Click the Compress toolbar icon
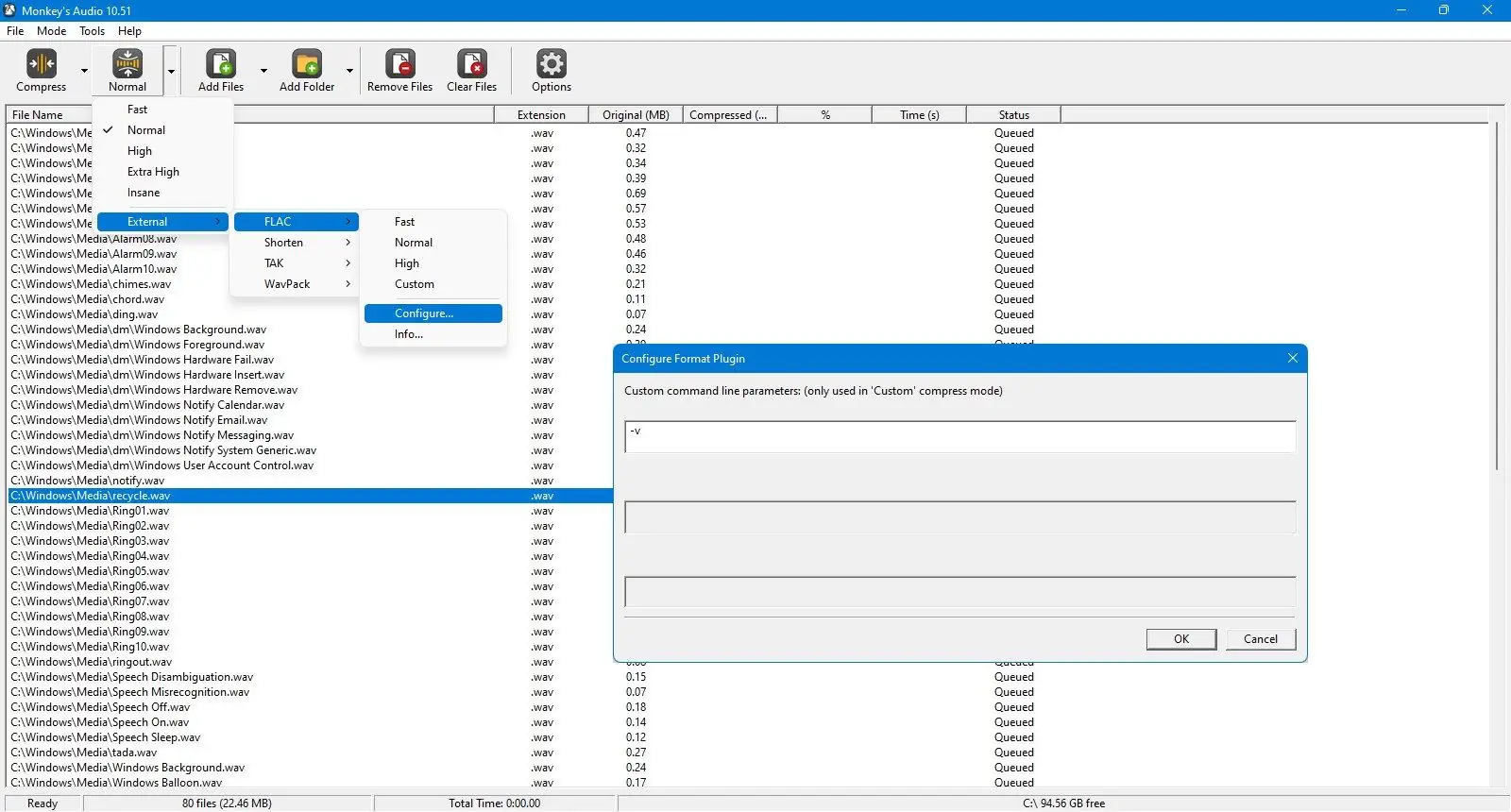The height and width of the screenshot is (812, 1511). [42, 63]
